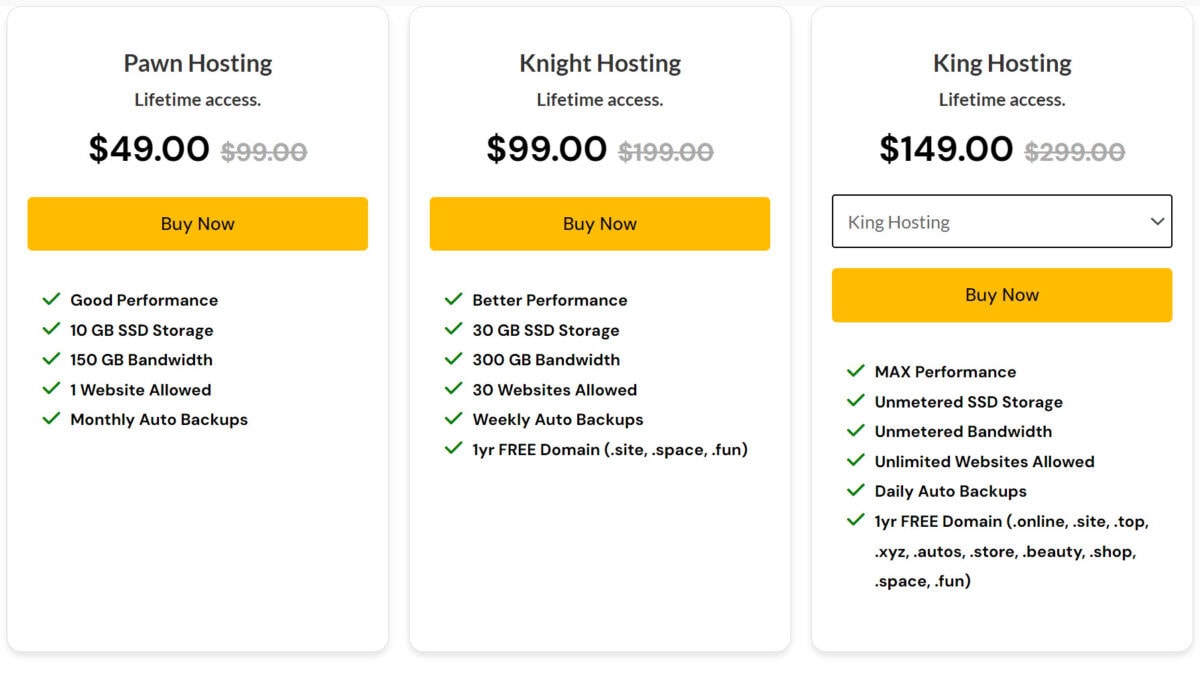This screenshot has width=1200, height=685.
Task: Click Buy Now for Pawn Hosting
Action: click(197, 224)
